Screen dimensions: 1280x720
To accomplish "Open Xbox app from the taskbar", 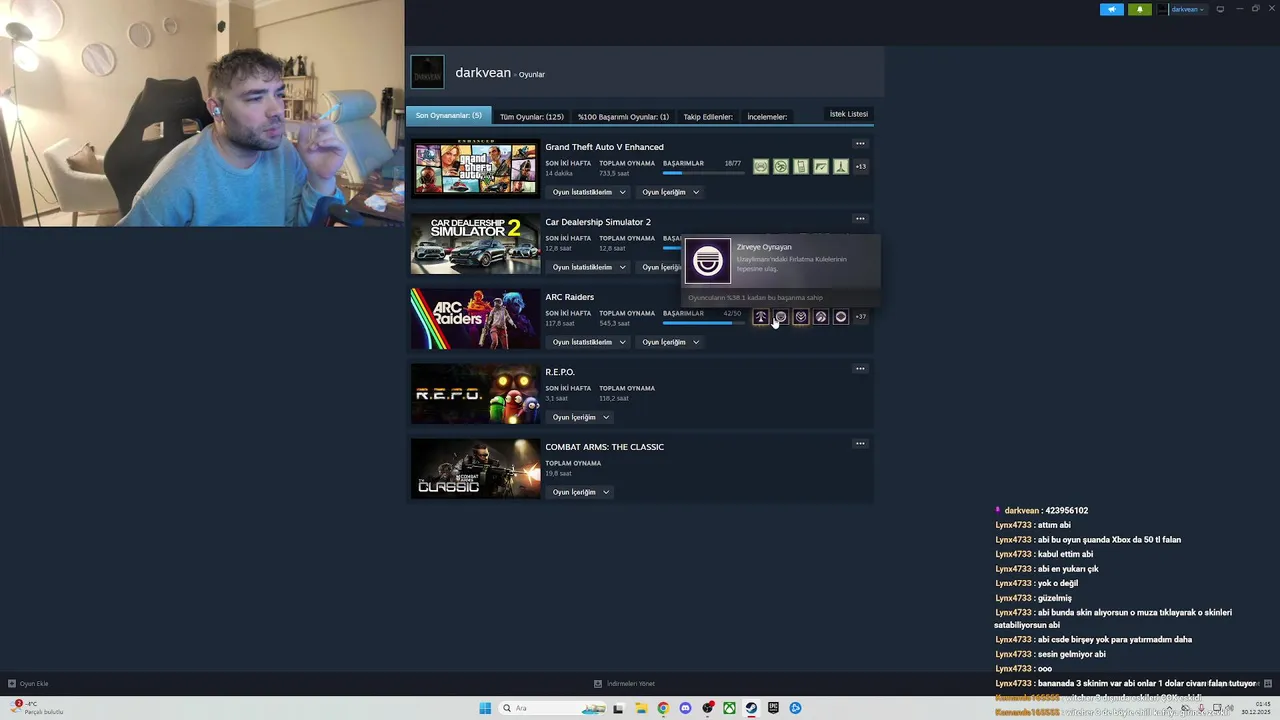I will point(729,708).
